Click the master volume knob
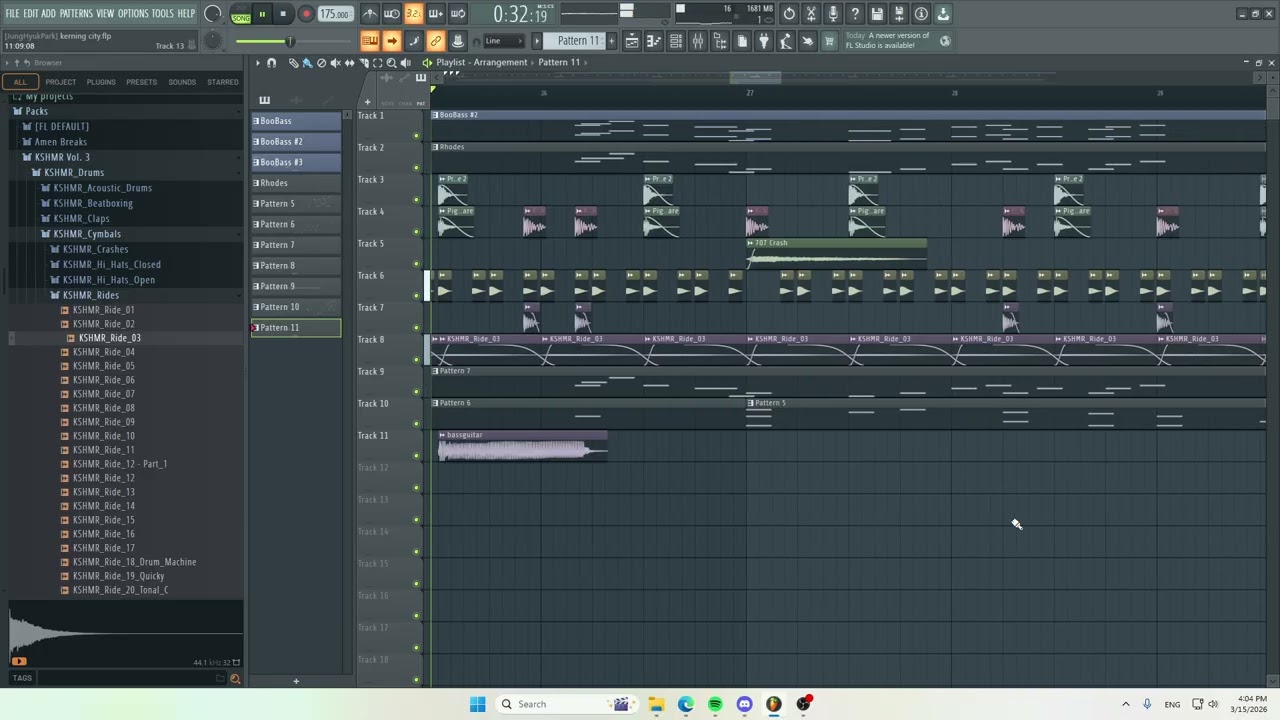This screenshot has height=720, width=1280. [213, 14]
